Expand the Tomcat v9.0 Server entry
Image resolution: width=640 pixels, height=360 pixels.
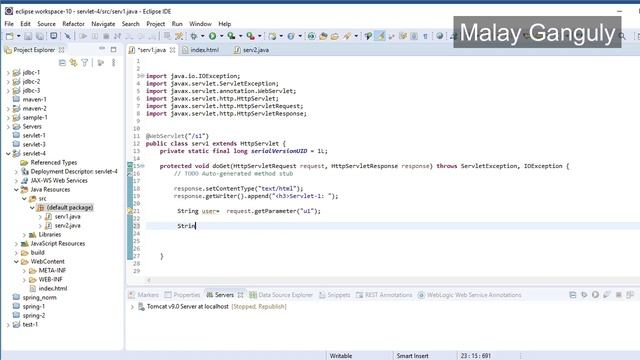(x=132, y=307)
